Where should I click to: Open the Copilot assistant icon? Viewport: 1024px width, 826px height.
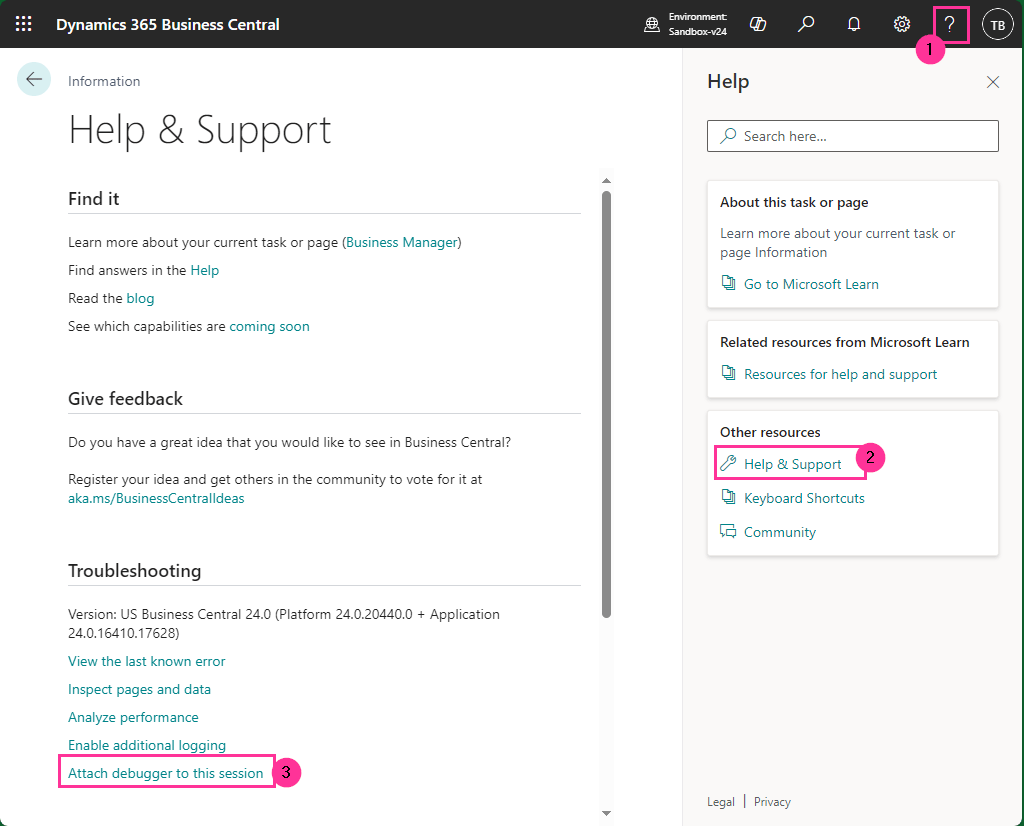coord(757,23)
